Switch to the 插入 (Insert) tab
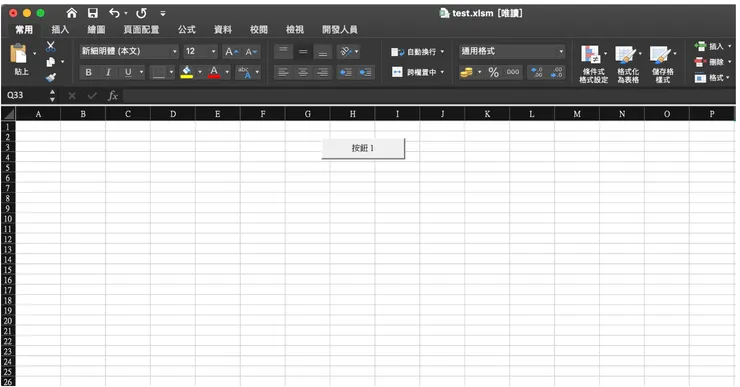 (60, 30)
